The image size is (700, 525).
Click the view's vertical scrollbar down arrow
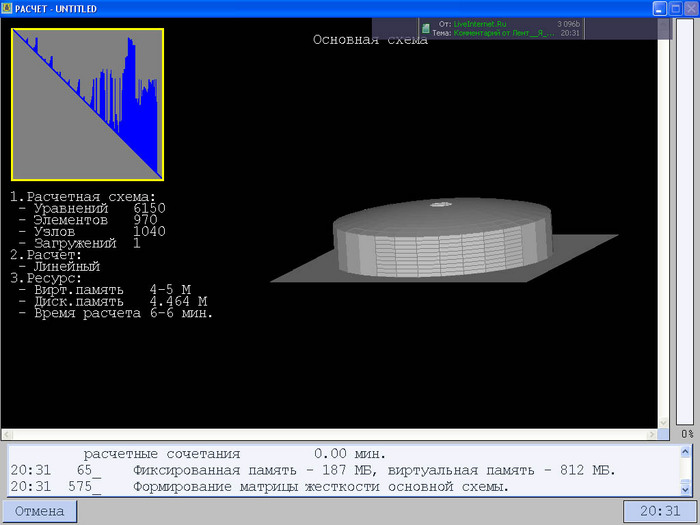tap(663, 422)
